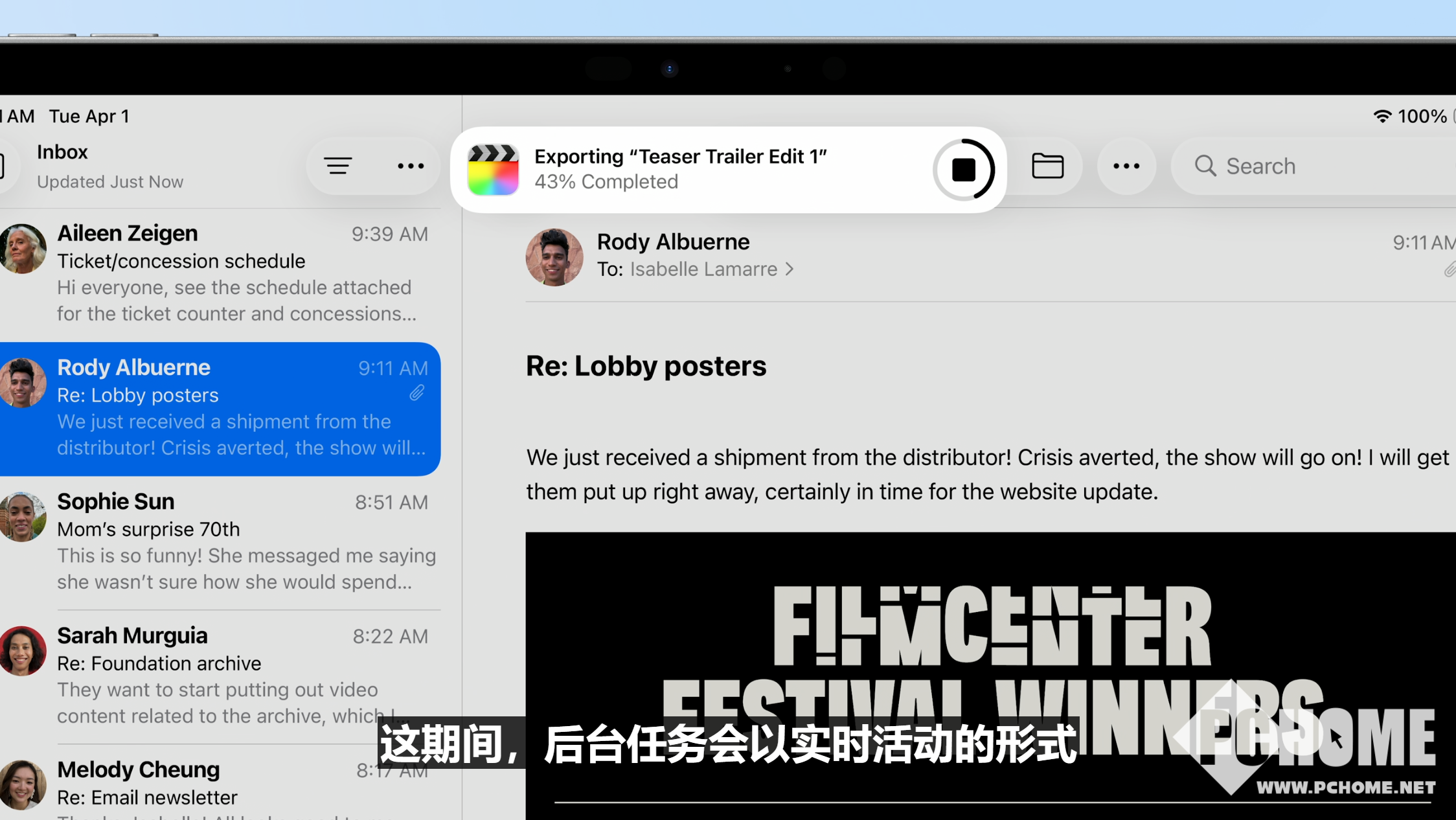Click the Inbox title heading
The width and height of the screenshot is (1456, 820).
pyautogui.click(x=62, y=152)
